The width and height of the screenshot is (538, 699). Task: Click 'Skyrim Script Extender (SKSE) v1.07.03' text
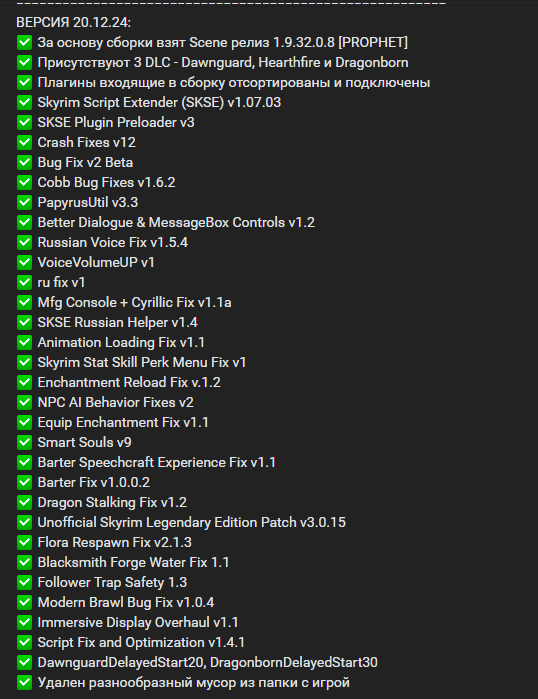(x=159, y=103)
